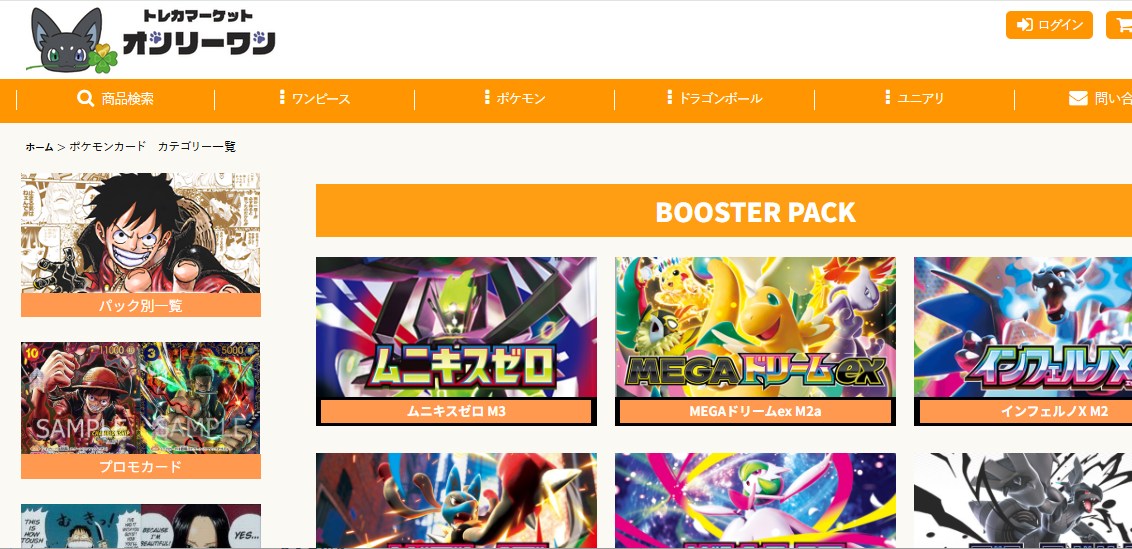Click the envelope icon for inquiries
This screenshot has width=1132, height=549.
(x=1078, y=98)
